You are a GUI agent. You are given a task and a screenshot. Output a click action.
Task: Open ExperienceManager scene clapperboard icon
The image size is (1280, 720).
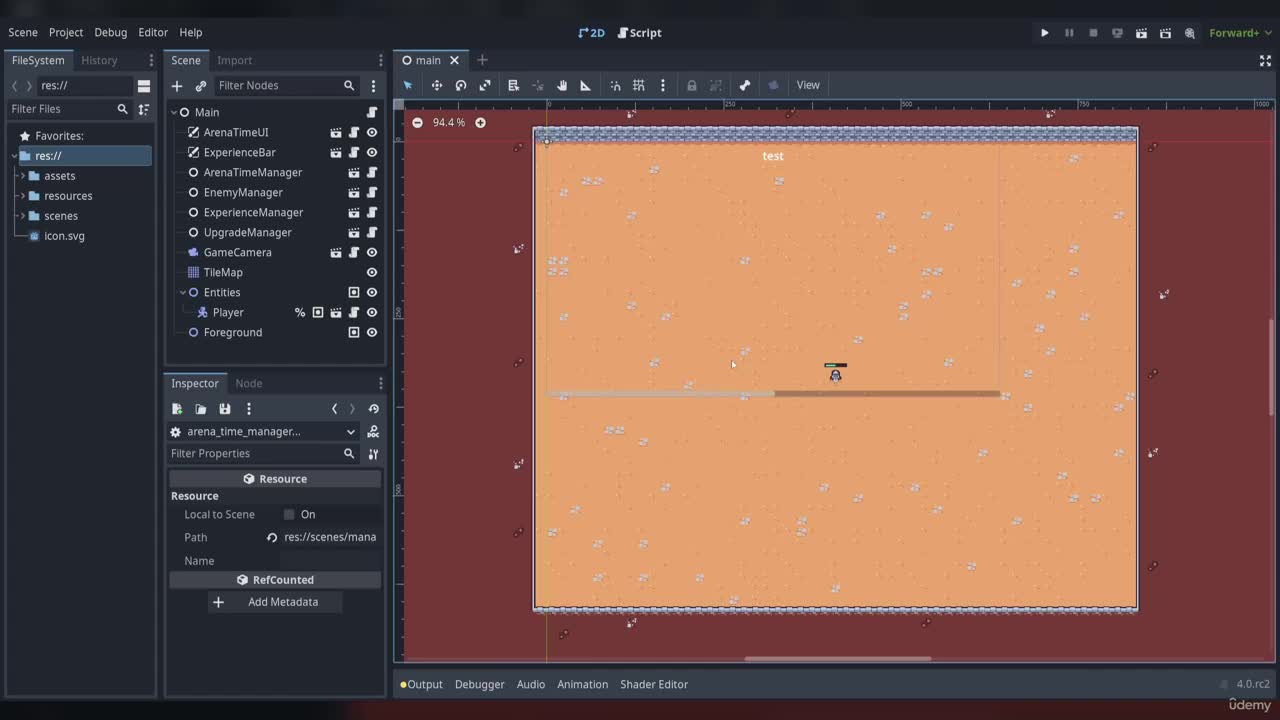point(354,212)
